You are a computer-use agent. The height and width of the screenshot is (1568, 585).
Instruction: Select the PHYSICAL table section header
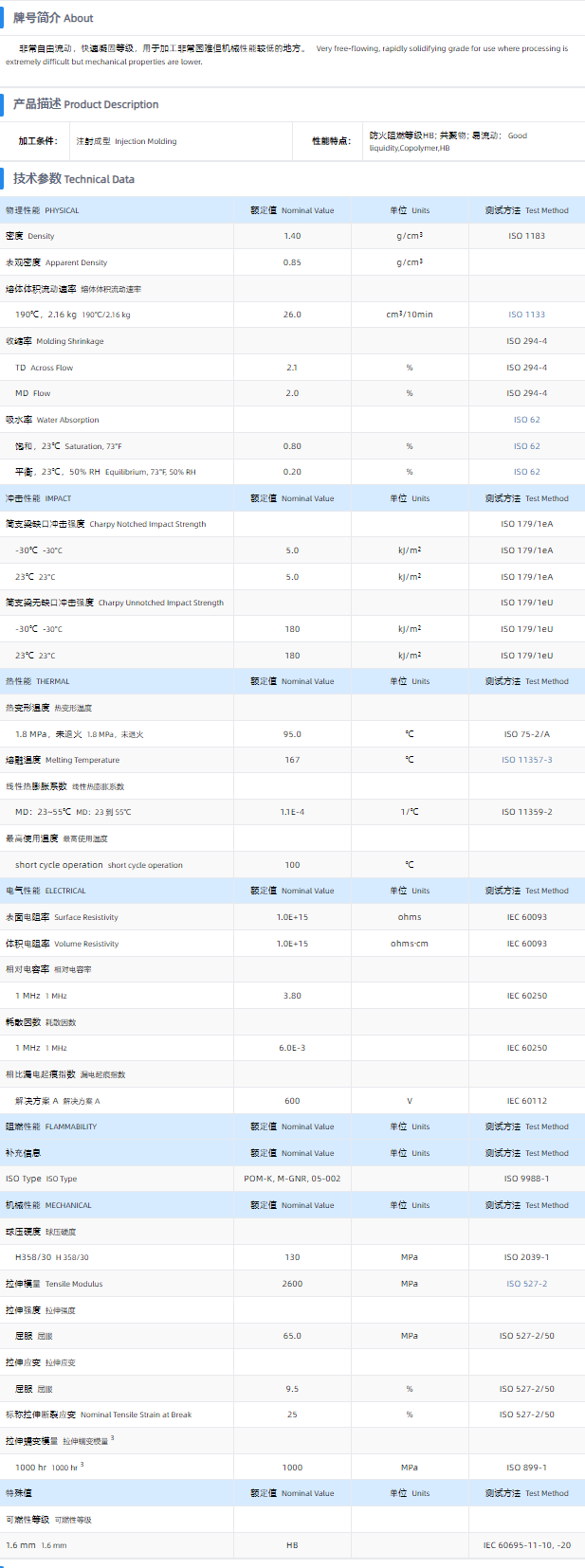coord(43,210)
